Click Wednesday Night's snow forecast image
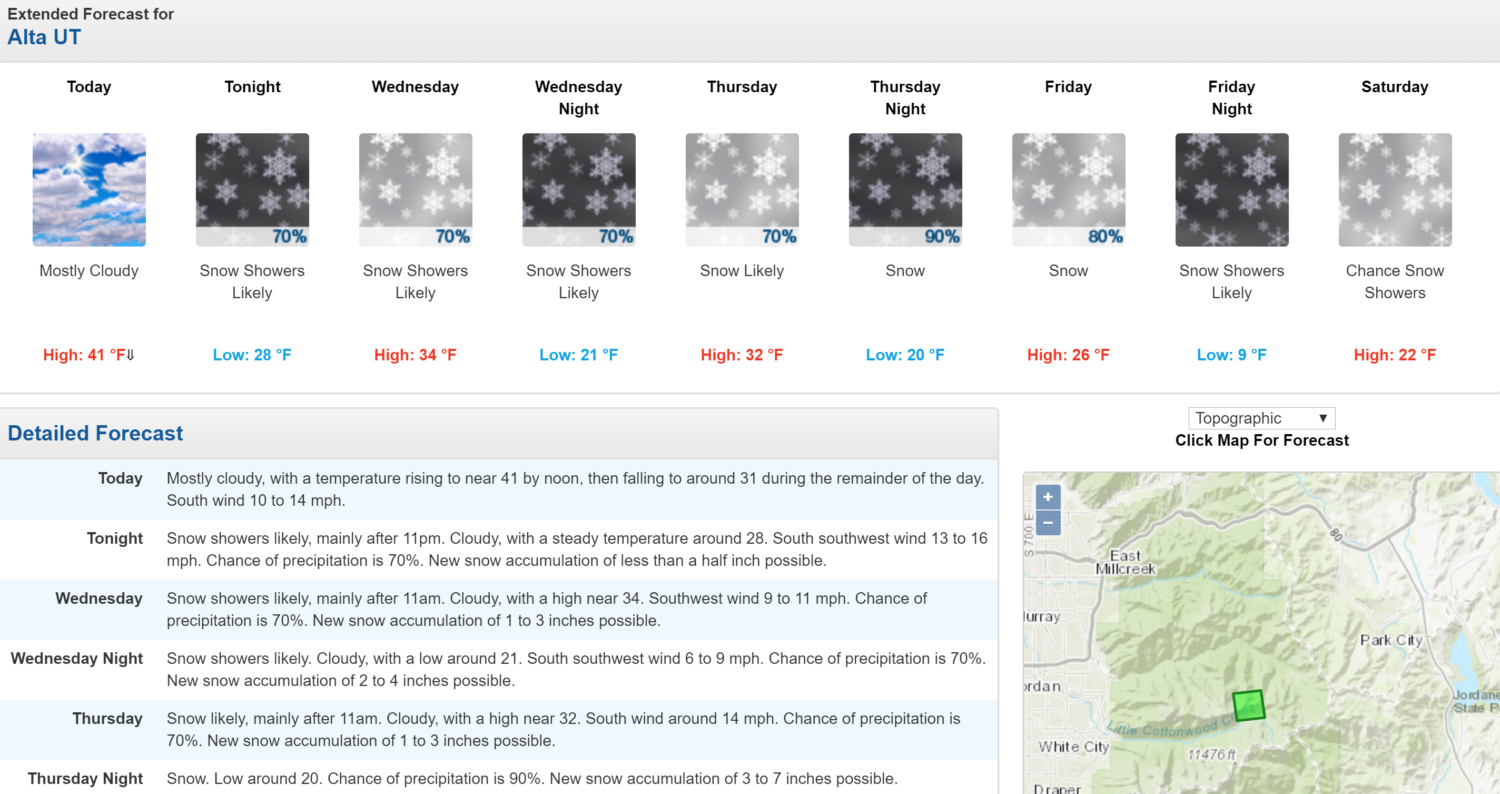The image size is (1500, 794). tap(579, 190)
